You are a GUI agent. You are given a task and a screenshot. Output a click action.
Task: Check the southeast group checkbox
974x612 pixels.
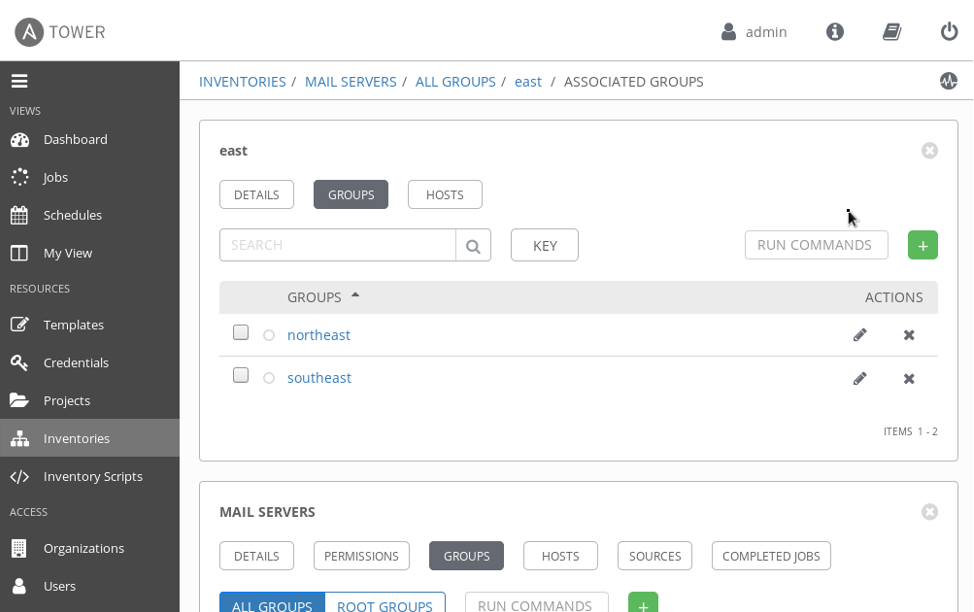pos(240,375)
